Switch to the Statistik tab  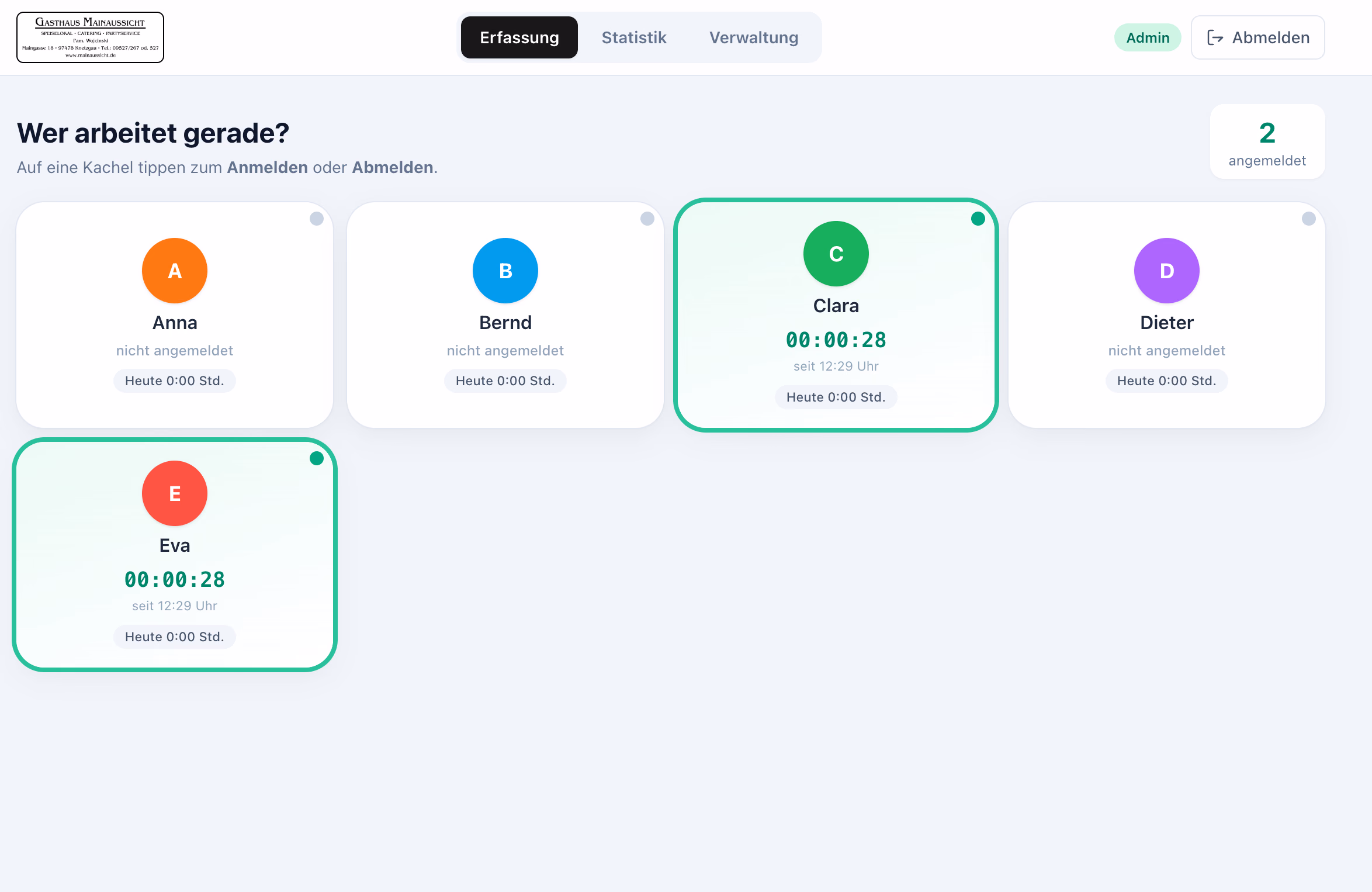click(634, 37)
